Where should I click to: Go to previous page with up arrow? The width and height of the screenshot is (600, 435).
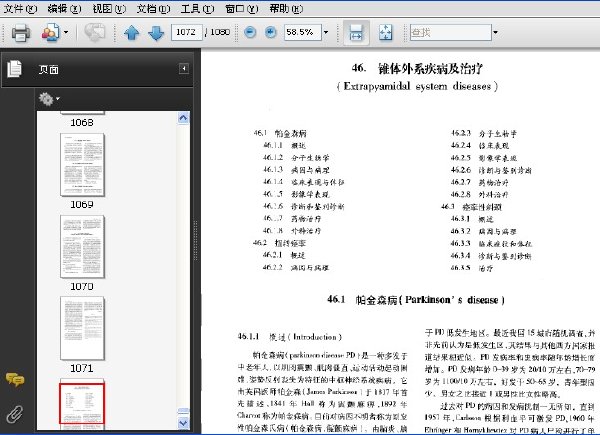click(x=132, y=33)
